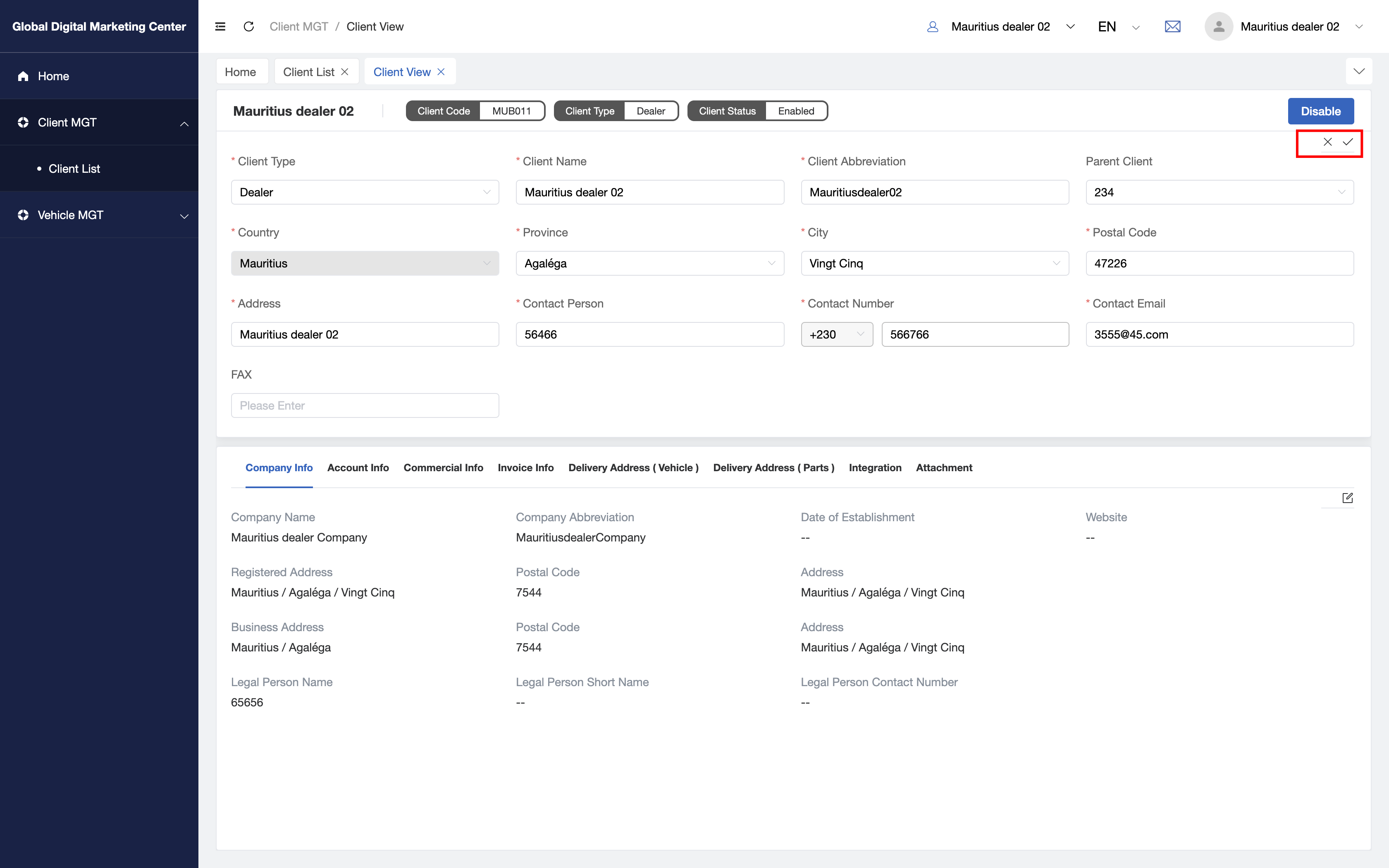Open Client List in the sidebar
Viewport: 1389px width, 868px height.
coord(74,169)
